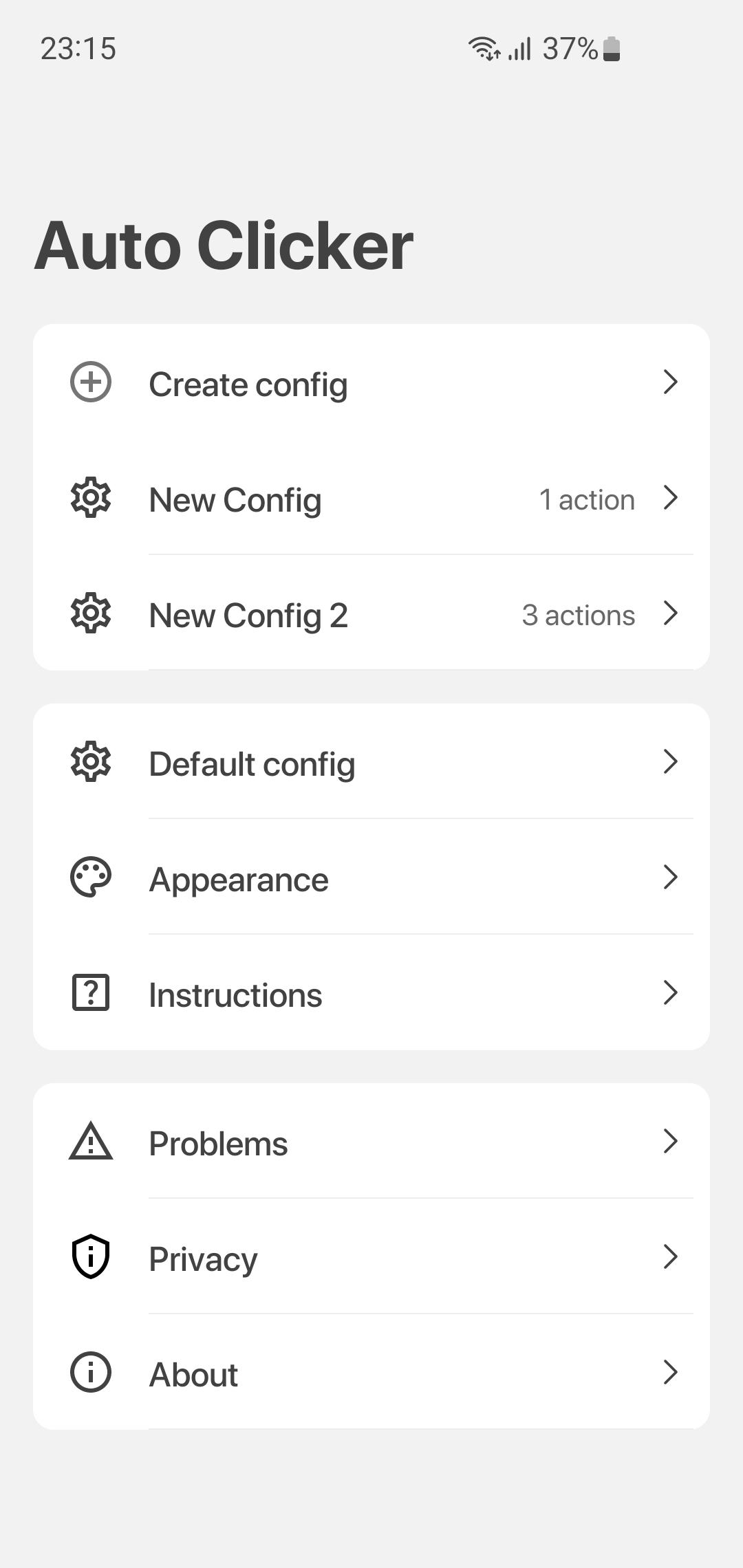Screen dimensions: 743x1568
Task: Click the gear icon next to New Config
Action: (91, 497)
